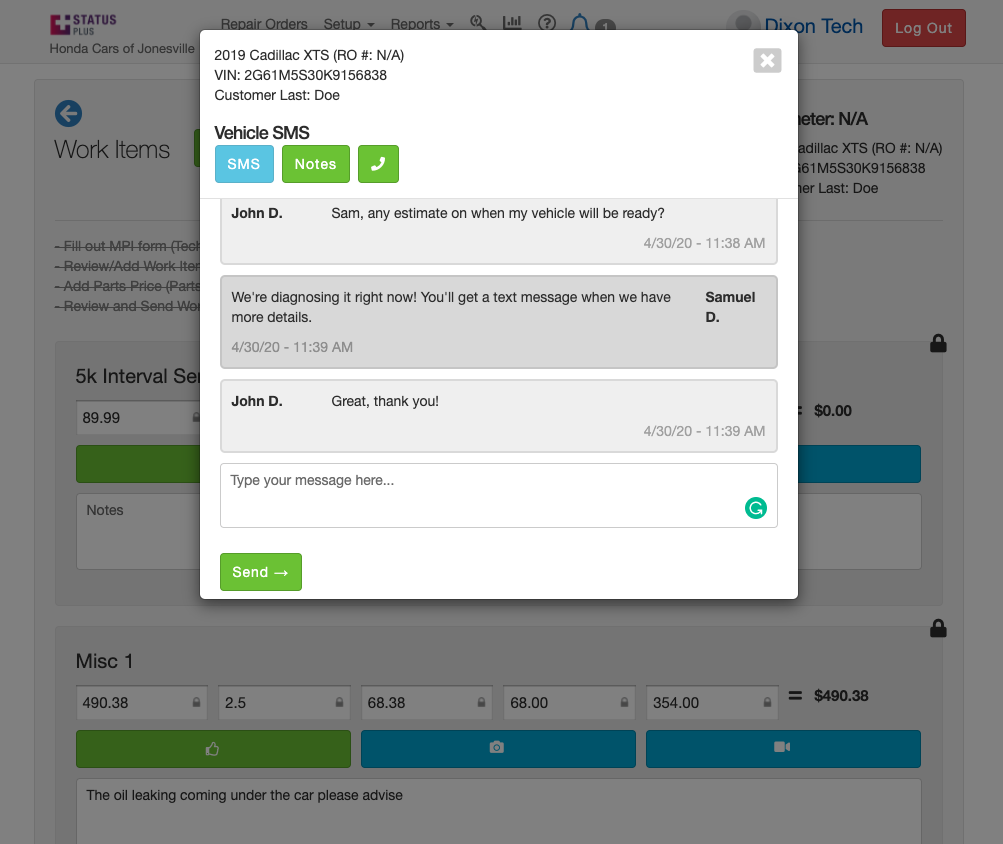Image resolution: width=1003 pixels, height=844 pixels.
Task: Click the Grammarly icon in message box
Action: point(755,508)
